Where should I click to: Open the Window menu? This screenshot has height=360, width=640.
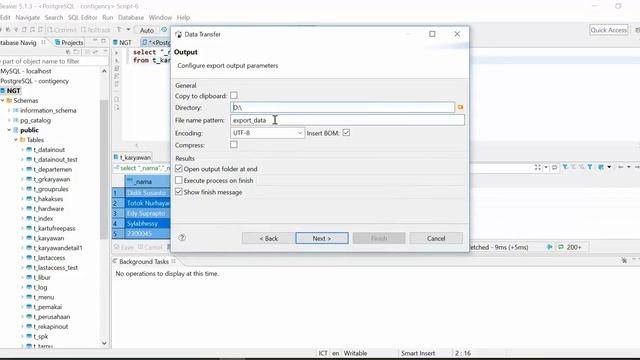(160, 18)
